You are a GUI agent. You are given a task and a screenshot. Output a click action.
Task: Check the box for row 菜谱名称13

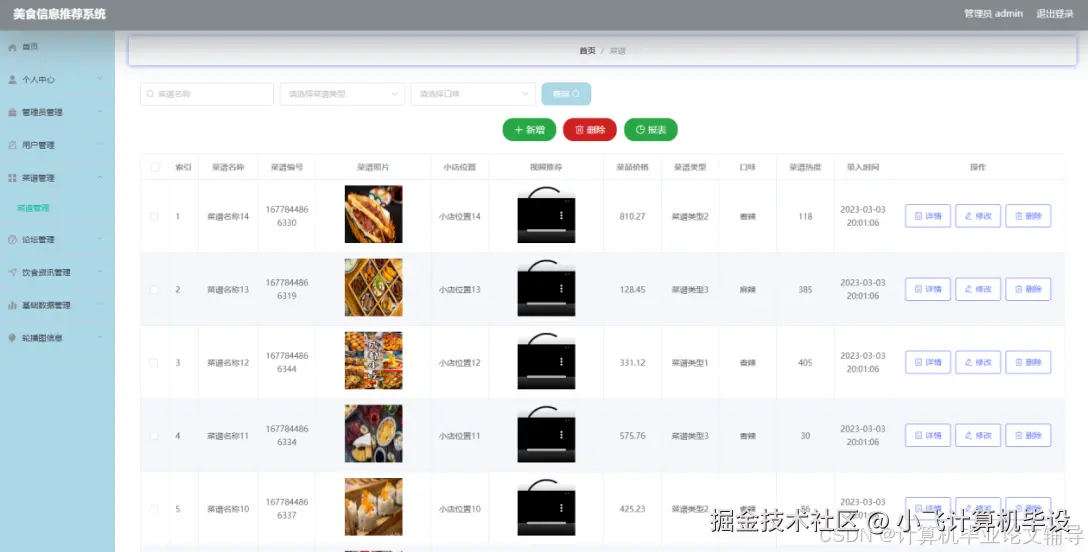[x=154, y=290]
